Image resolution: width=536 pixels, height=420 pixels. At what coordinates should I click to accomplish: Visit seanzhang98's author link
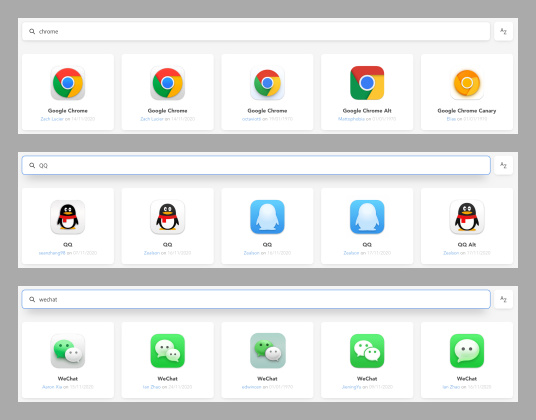coord(52,253)
